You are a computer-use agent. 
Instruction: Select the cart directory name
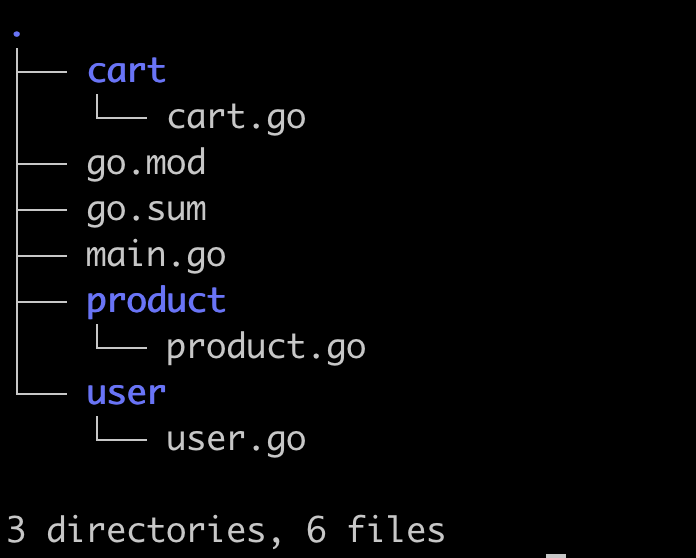(126, 71)
